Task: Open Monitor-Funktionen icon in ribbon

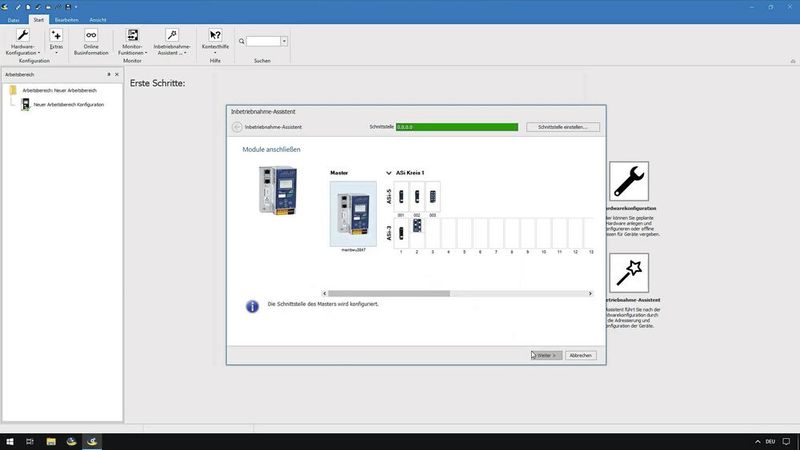Action: 132,35
